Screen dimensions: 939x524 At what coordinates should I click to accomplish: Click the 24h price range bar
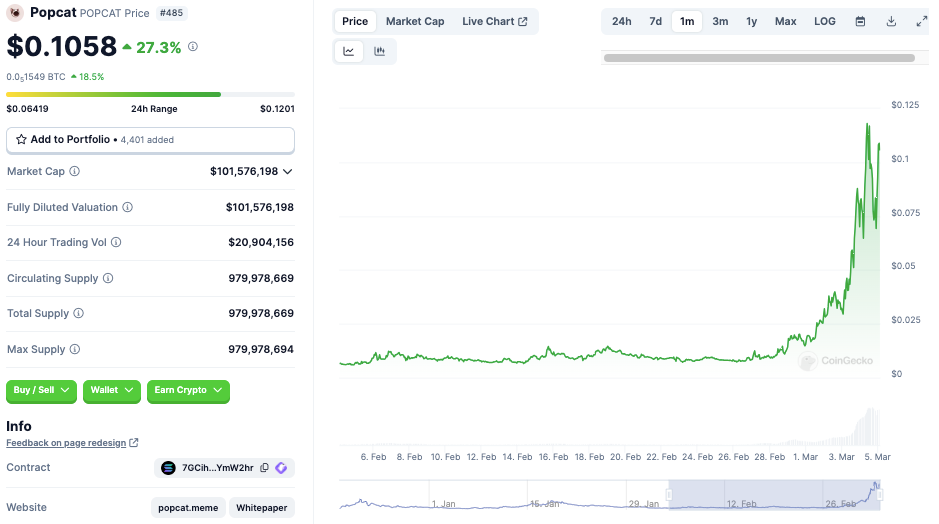(150, 95)
